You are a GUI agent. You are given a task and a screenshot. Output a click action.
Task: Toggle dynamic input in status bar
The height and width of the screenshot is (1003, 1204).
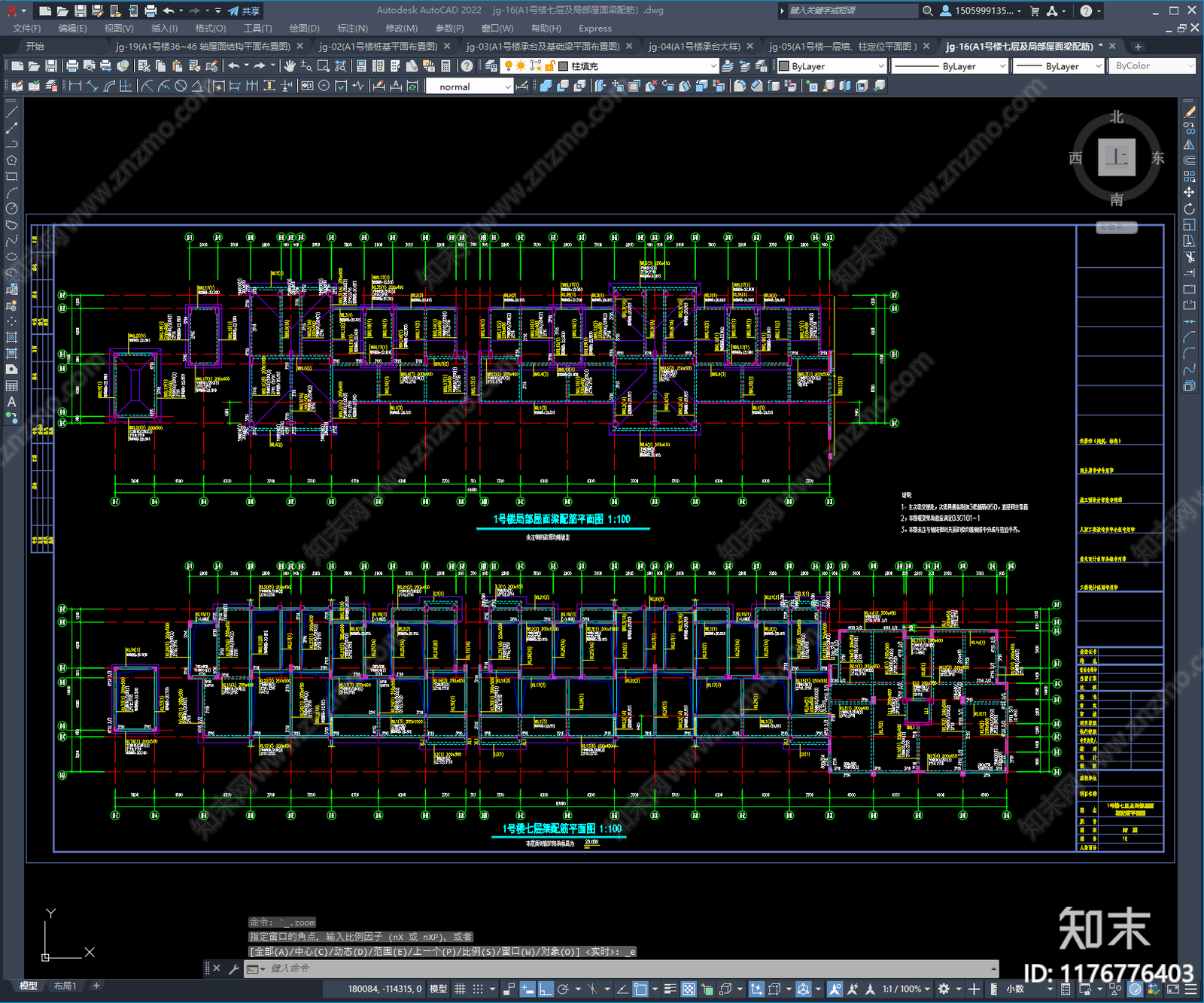[x=528, y=989]
